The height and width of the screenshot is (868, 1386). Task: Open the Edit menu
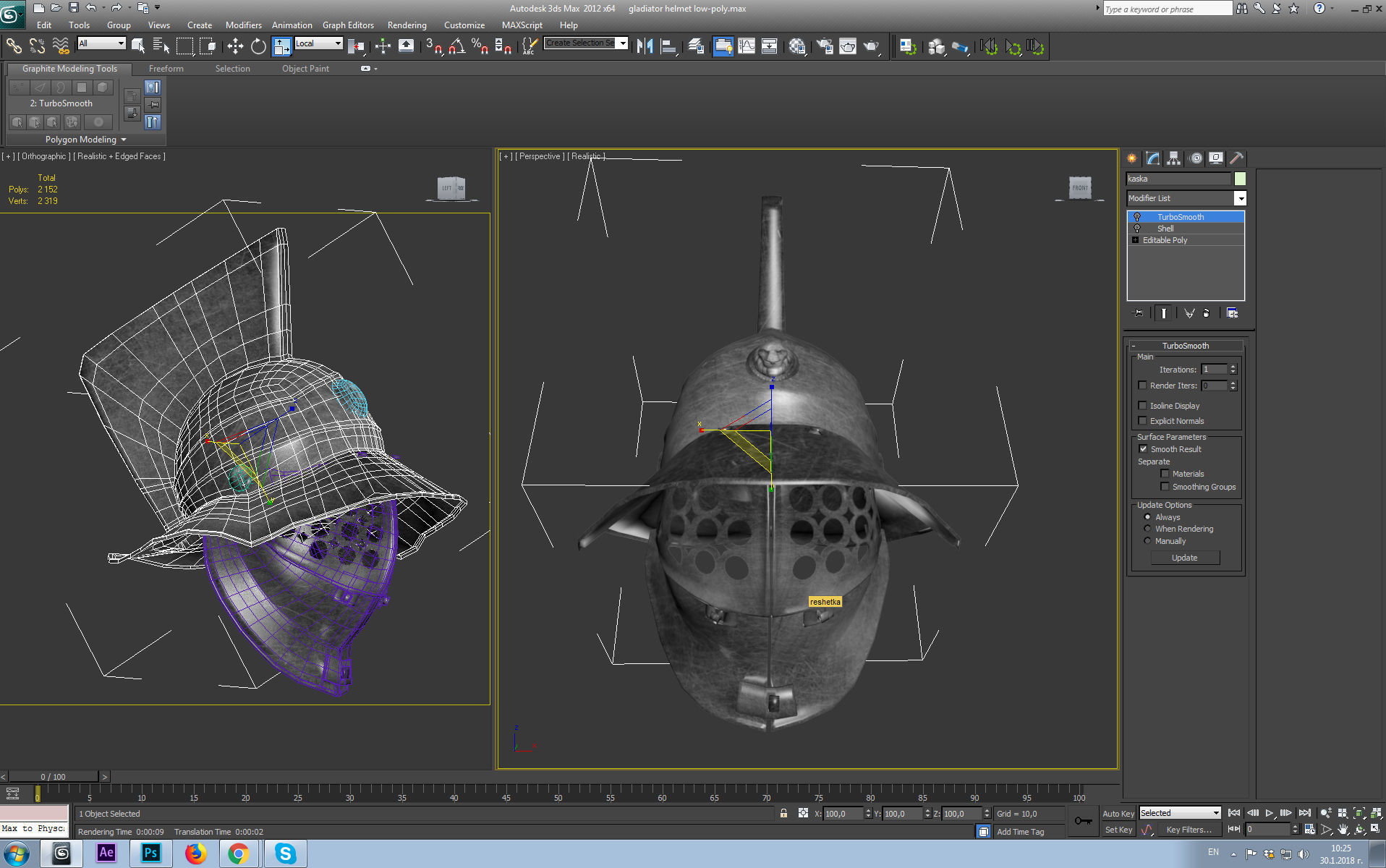(x=44, y=25)
